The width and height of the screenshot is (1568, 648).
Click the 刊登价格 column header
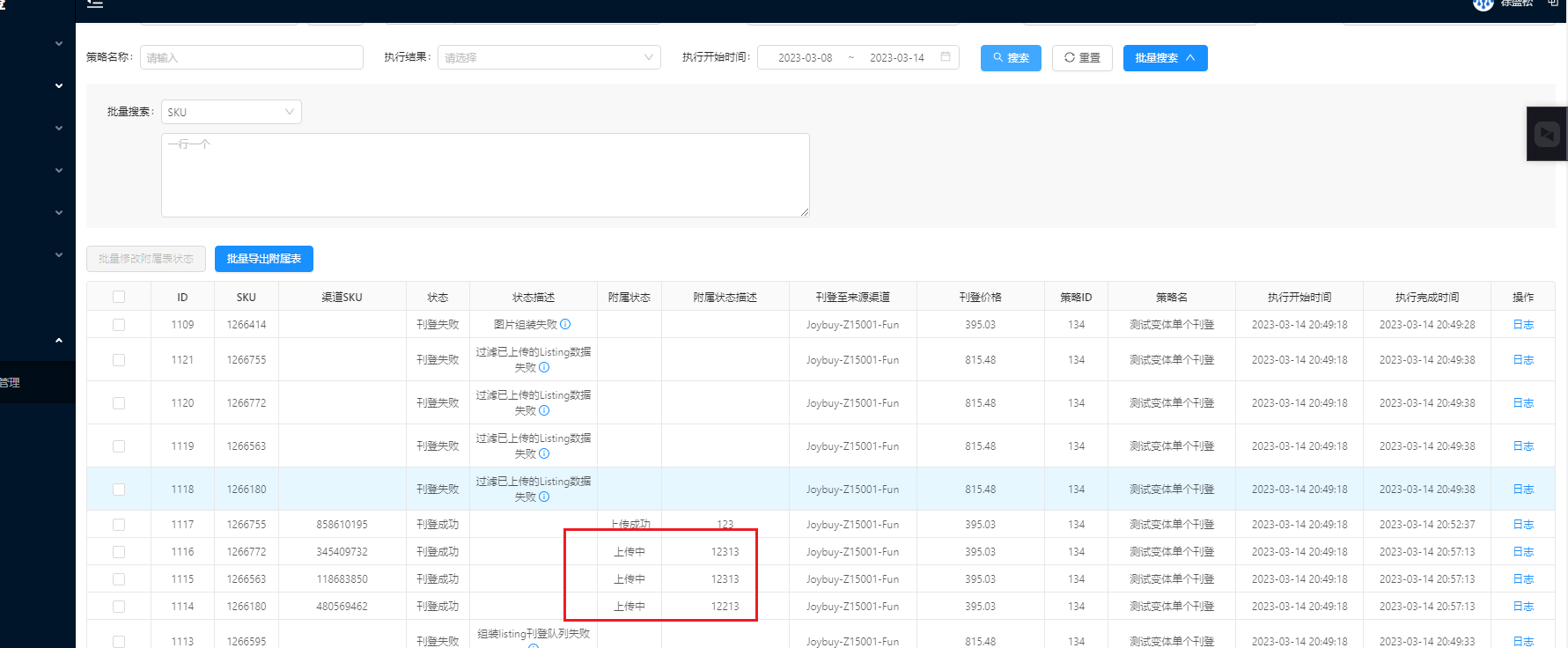[980, 297]
